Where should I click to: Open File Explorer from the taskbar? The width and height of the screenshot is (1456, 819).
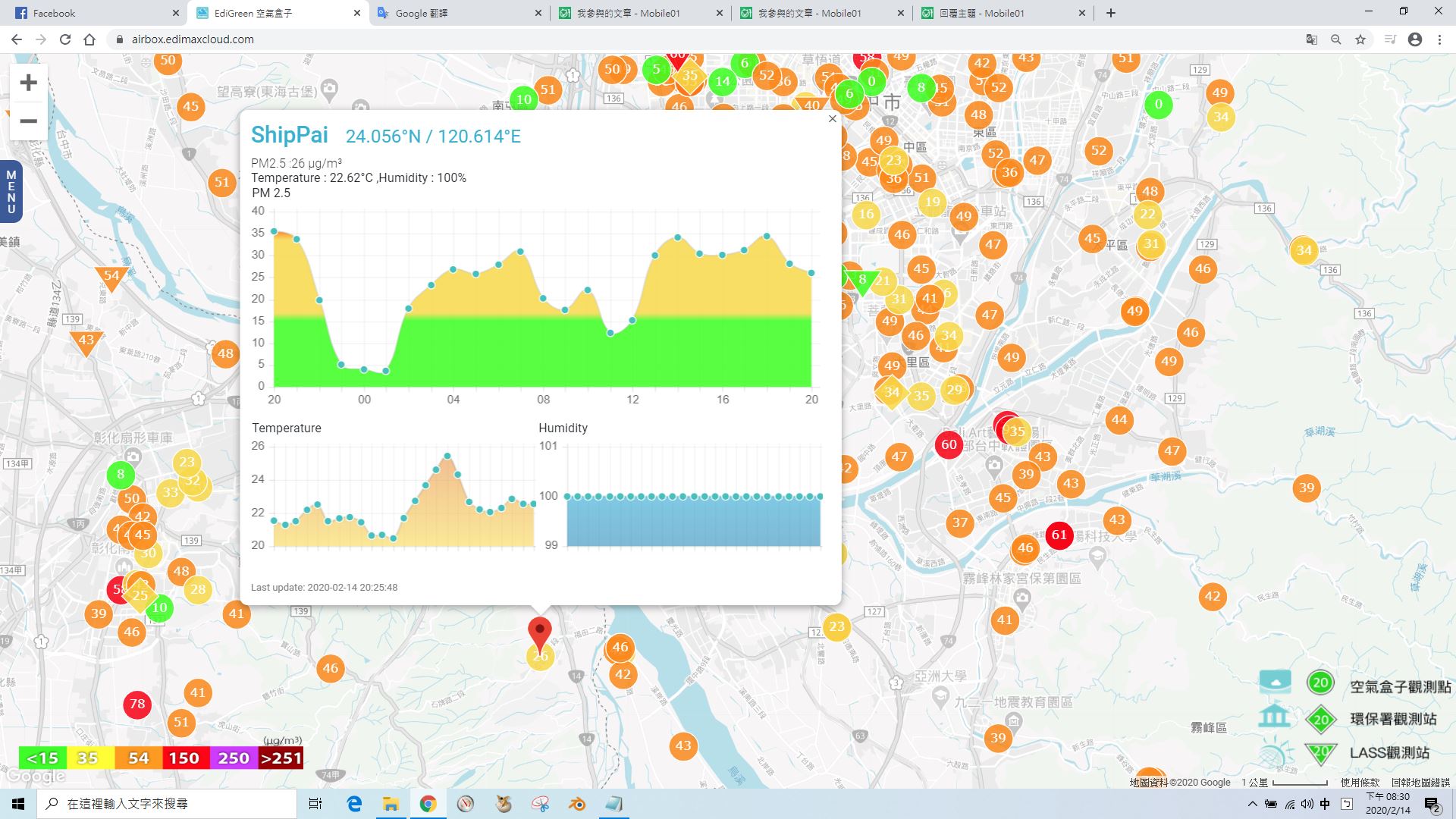391,804
